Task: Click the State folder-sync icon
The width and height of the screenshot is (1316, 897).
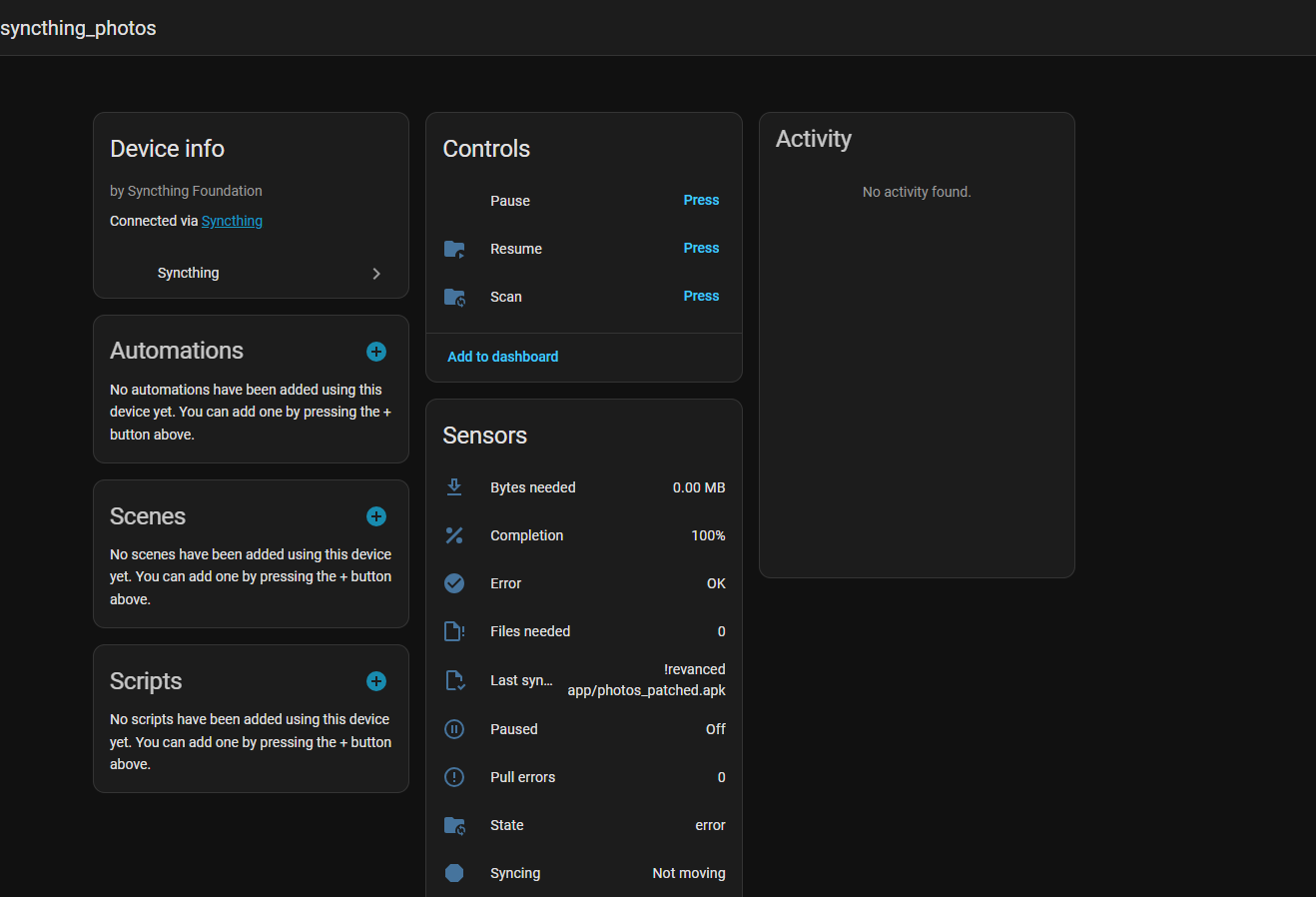Action: click(454, 825)
